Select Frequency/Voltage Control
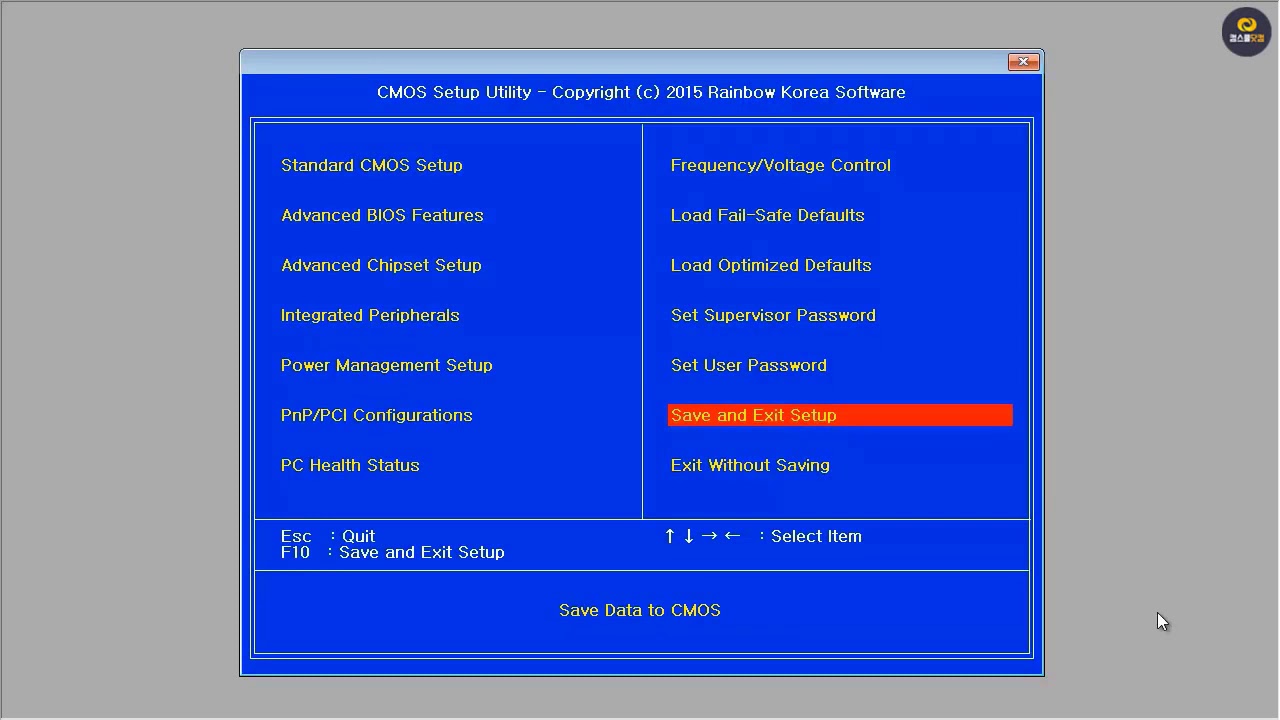Image resolution: width=1280 pixels, height=720 pixels. click(780, 165)
